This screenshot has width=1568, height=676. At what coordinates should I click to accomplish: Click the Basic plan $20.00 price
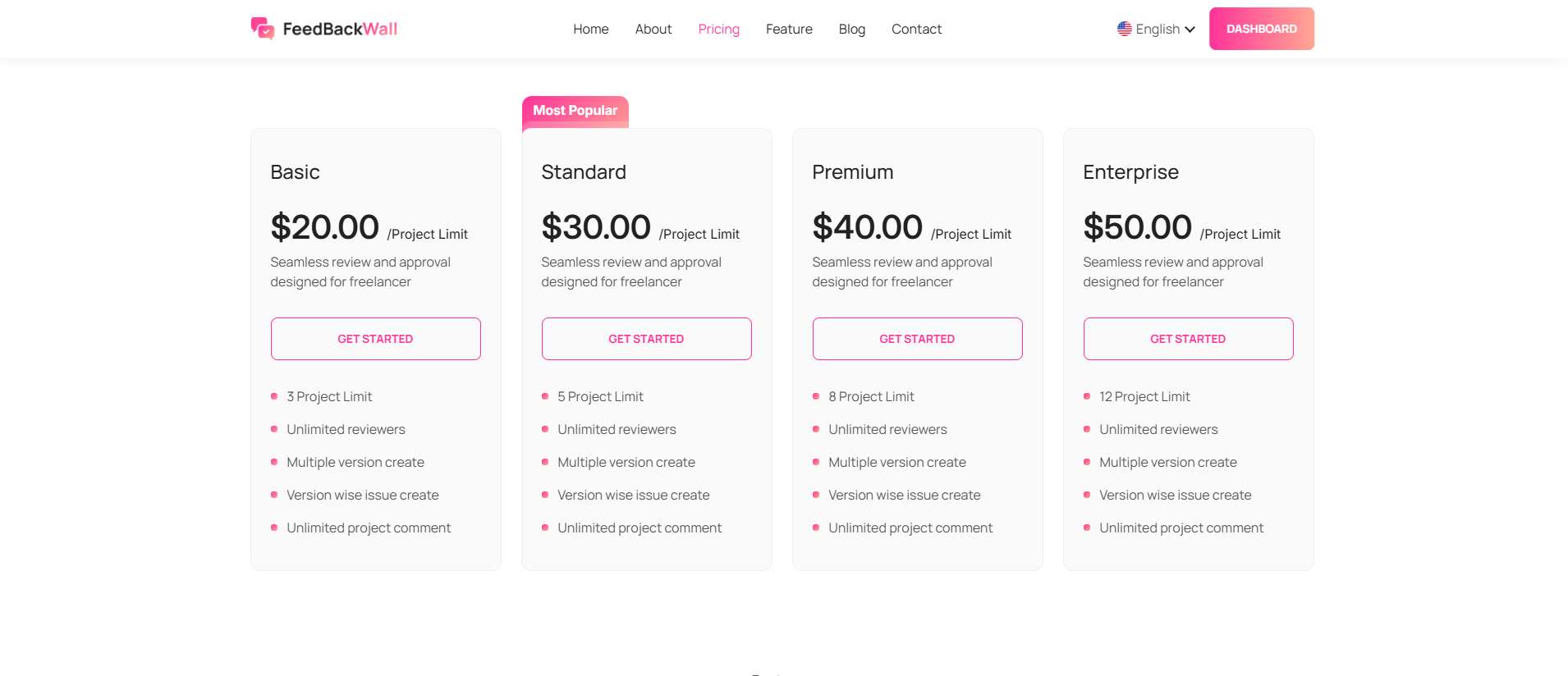324,227
